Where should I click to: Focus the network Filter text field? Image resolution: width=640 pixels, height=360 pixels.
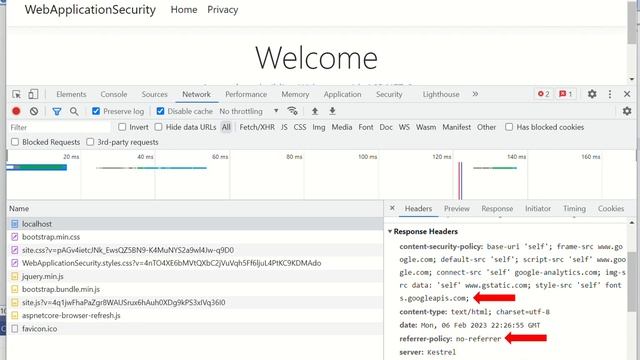60,127
